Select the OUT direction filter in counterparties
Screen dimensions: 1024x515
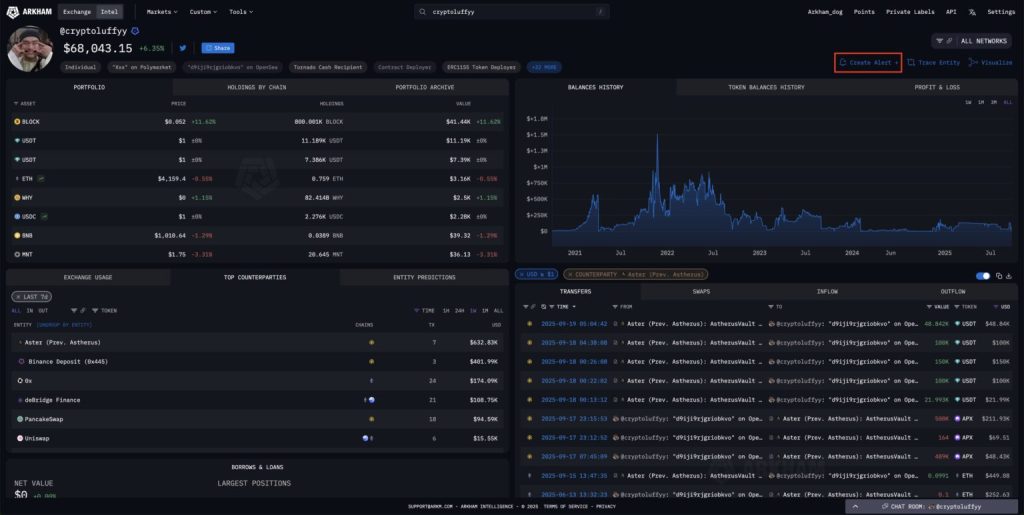[x=43, y=311]
